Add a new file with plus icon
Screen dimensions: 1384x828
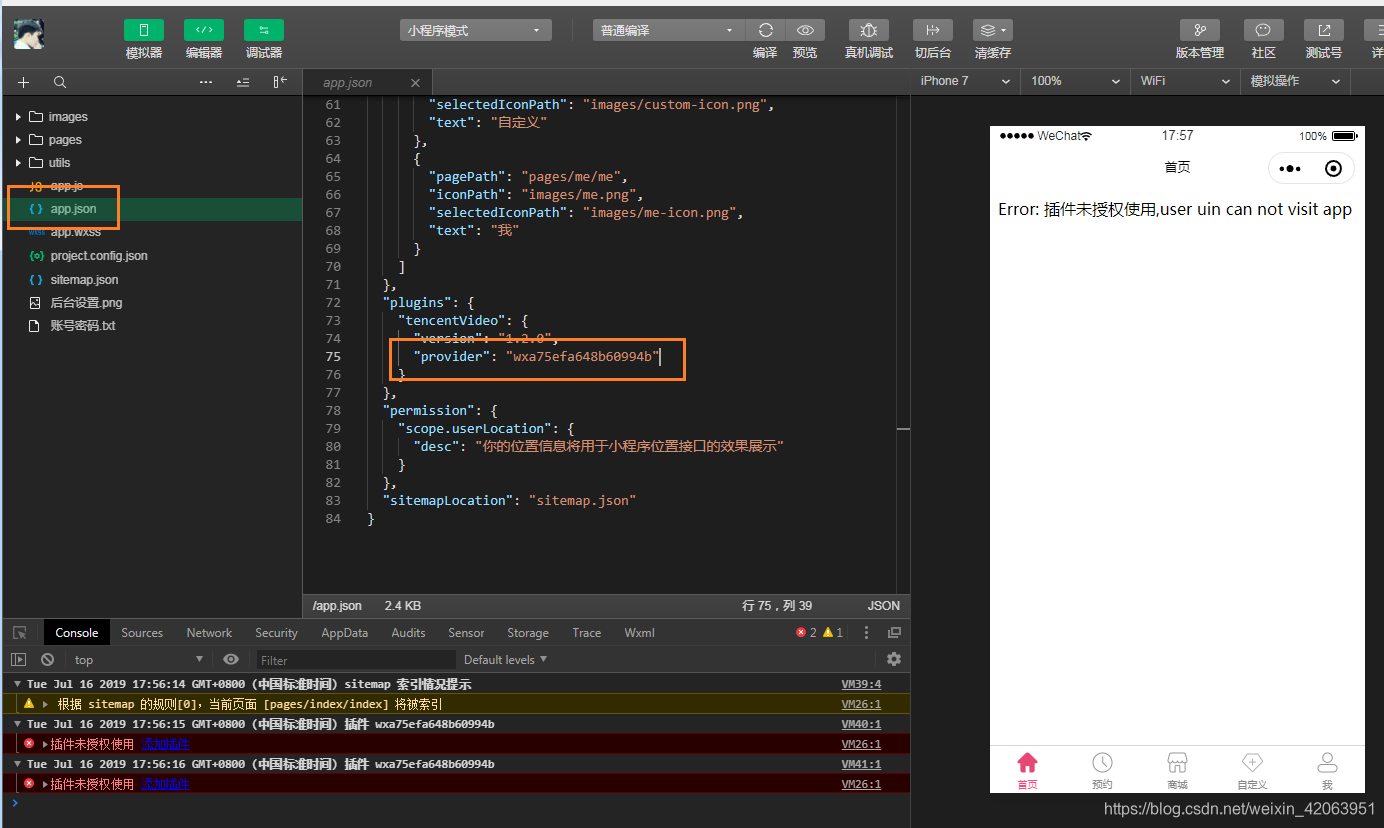coord(24,82)
